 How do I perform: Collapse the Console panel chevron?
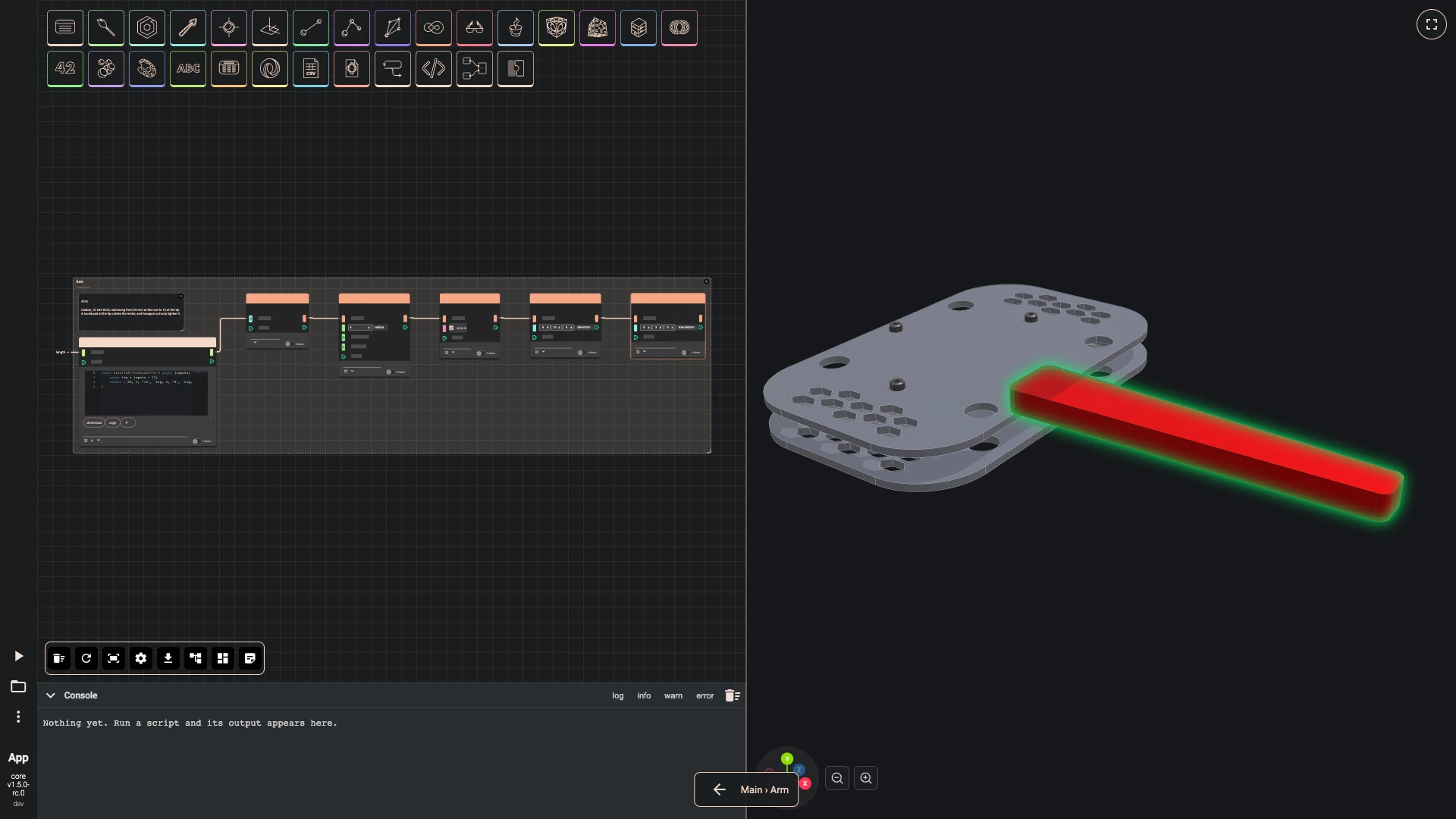(x=51, y=695)
